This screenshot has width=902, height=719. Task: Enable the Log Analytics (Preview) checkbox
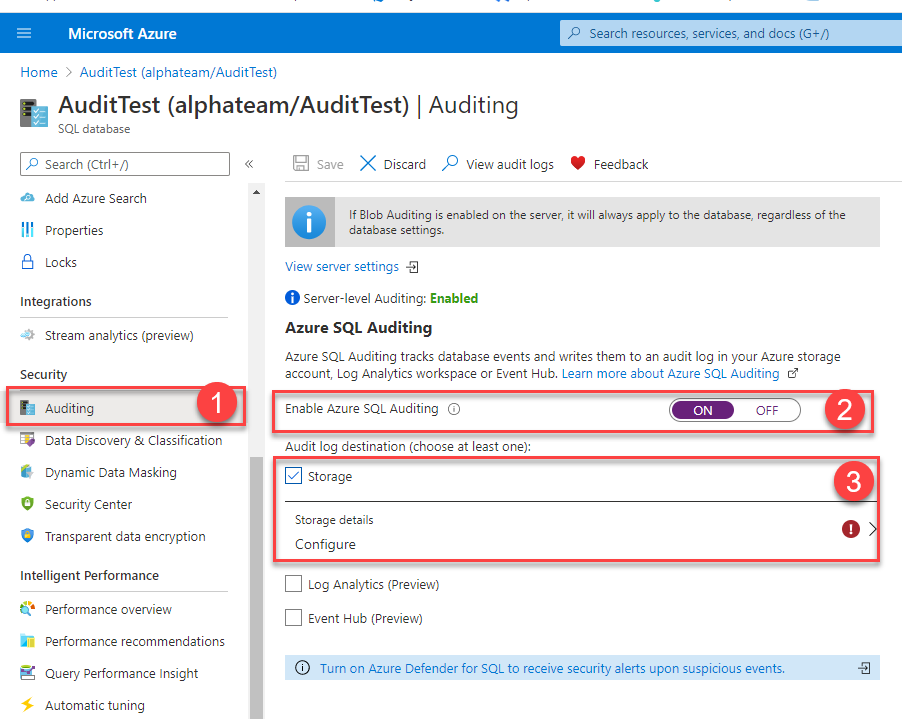click(293, 583)
